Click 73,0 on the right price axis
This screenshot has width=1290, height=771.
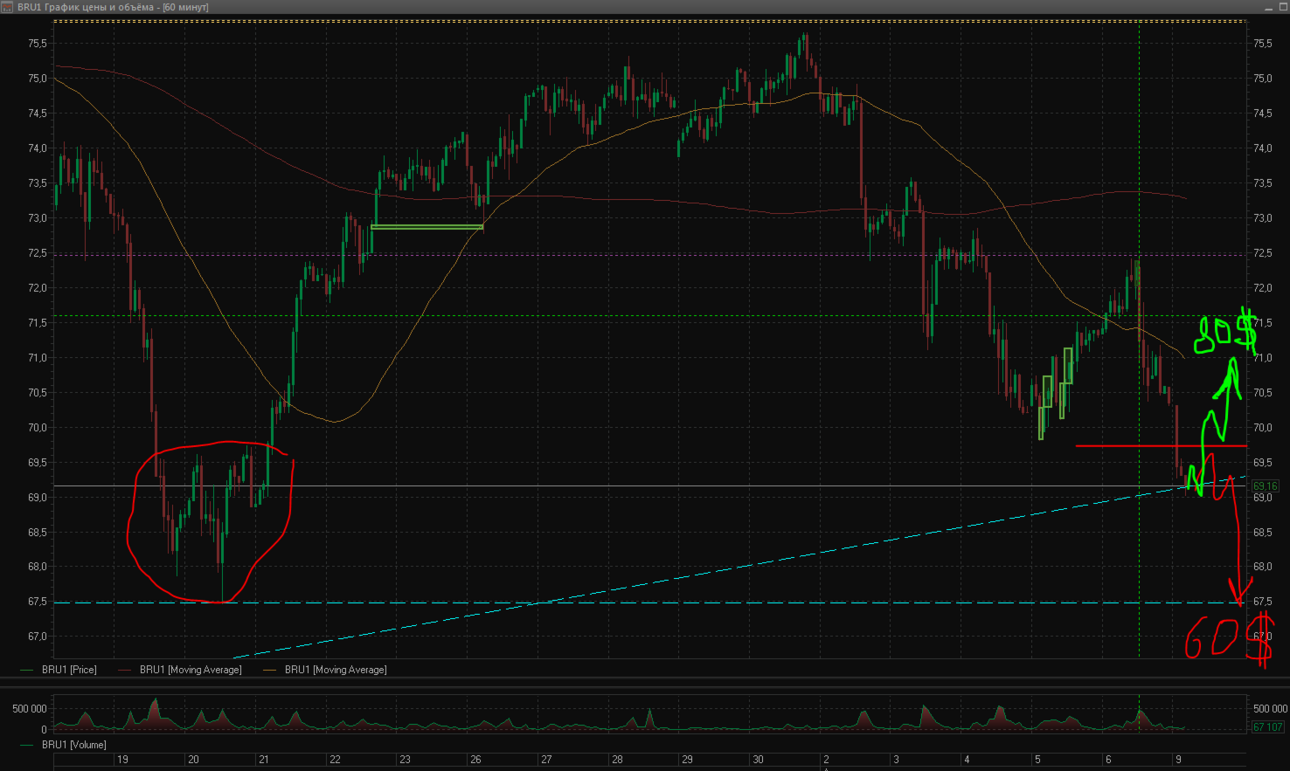1262,218
